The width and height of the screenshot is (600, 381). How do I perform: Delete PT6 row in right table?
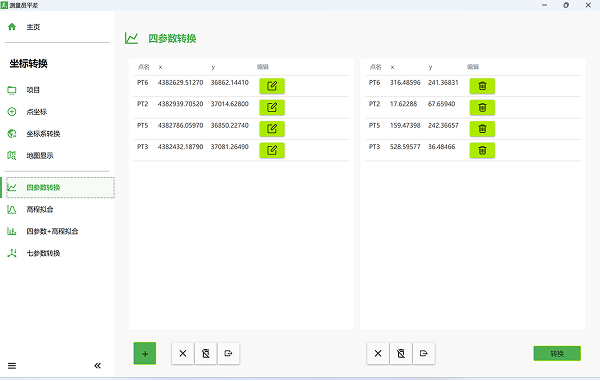(x=482, y=86)
